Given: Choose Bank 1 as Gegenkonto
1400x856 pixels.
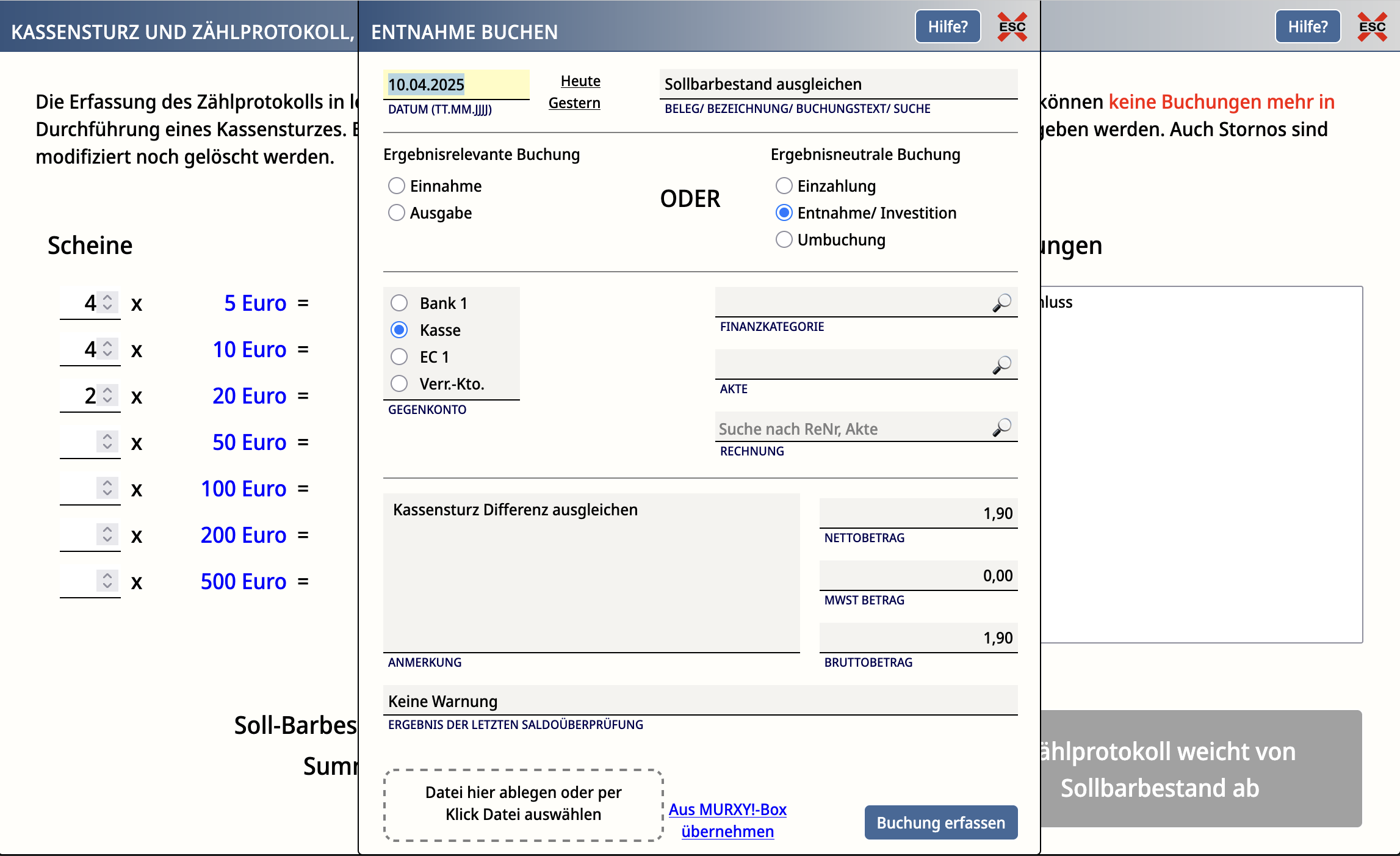Looking at the screenshot, I should coord(399,303).
